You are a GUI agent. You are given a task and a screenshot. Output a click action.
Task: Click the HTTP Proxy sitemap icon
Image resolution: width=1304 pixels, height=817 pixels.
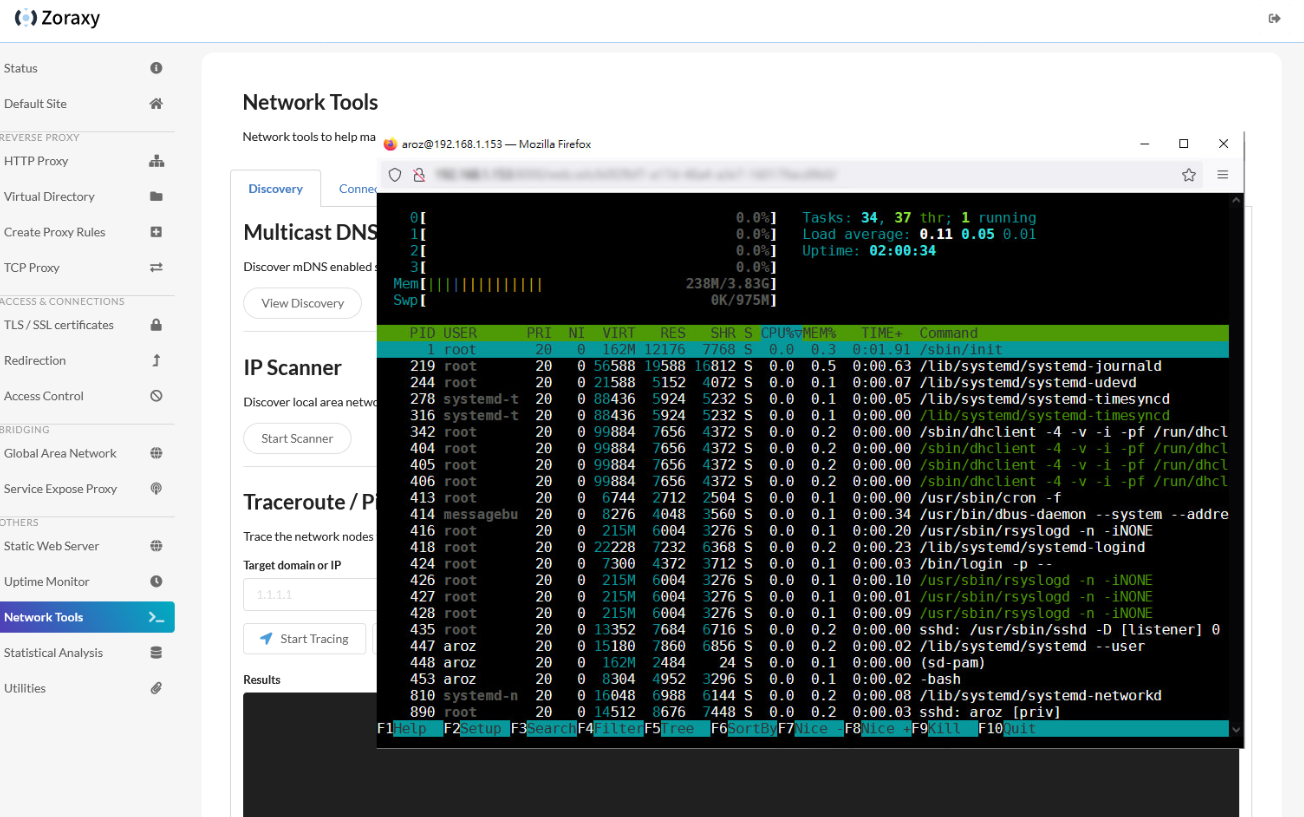pyautogui.click(x=156, y=161)
